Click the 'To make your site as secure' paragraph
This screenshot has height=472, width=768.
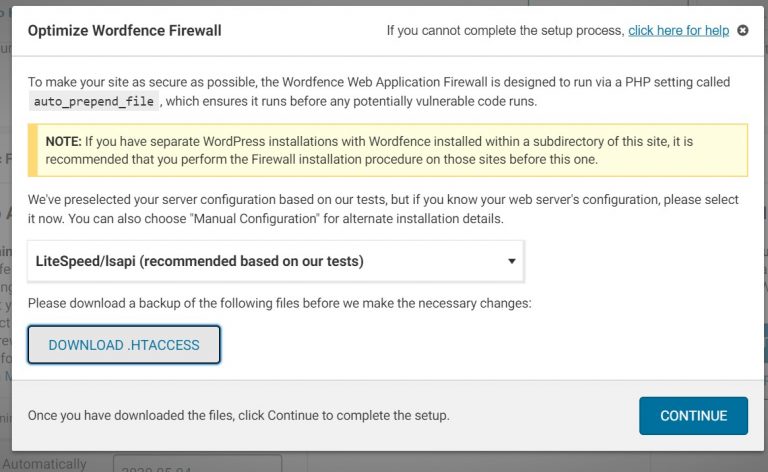(379, 92)
